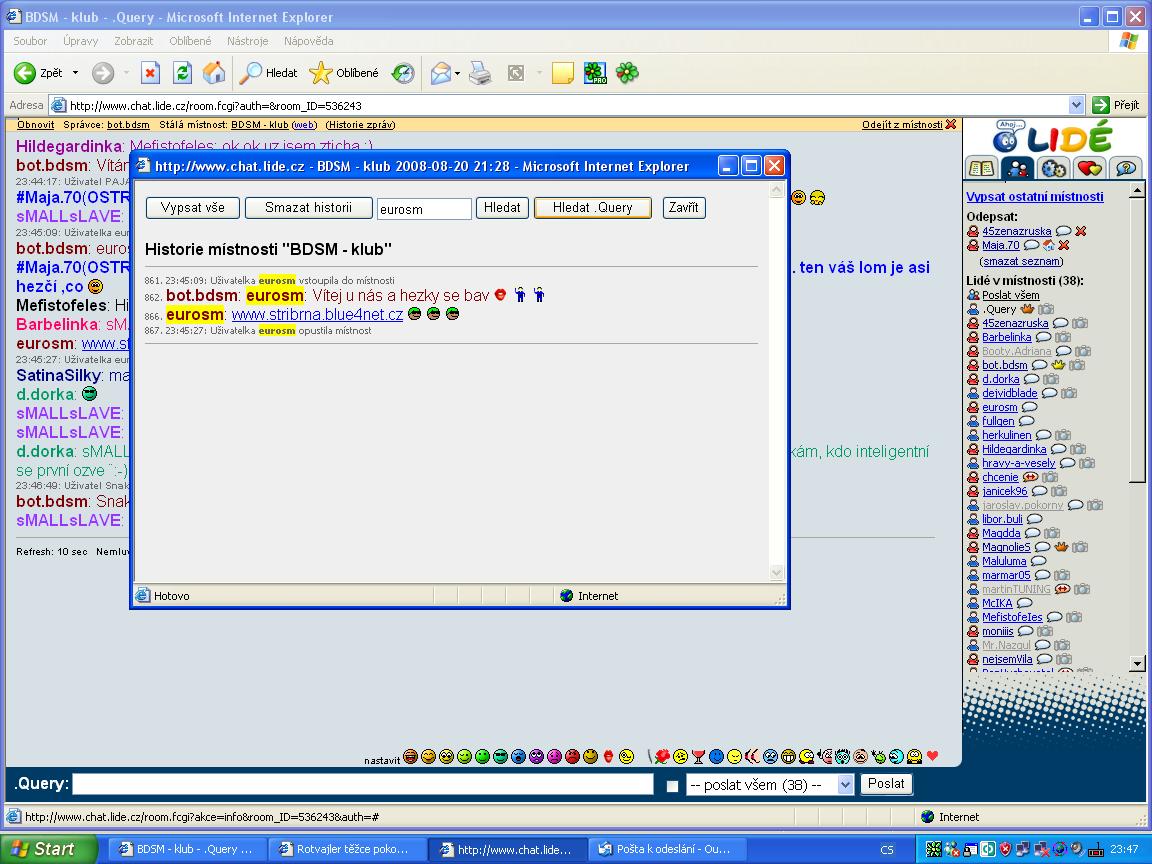Expand the address bar dropdown arrow

point(1076,105)
